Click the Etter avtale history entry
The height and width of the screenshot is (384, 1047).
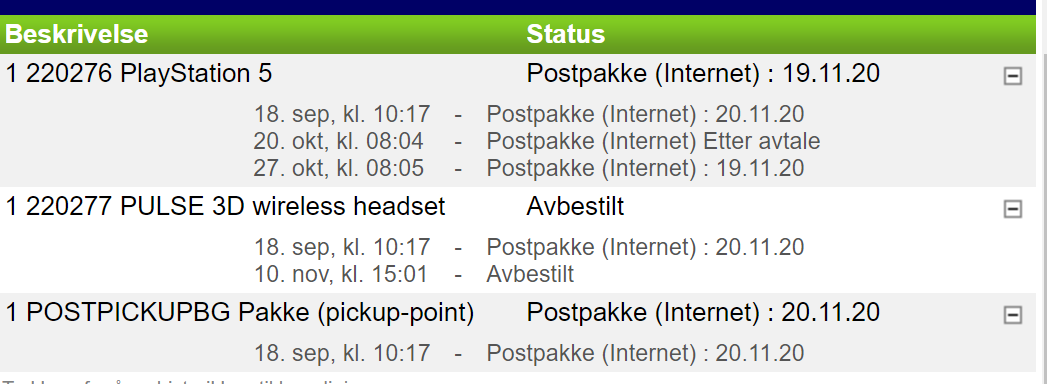653,142
